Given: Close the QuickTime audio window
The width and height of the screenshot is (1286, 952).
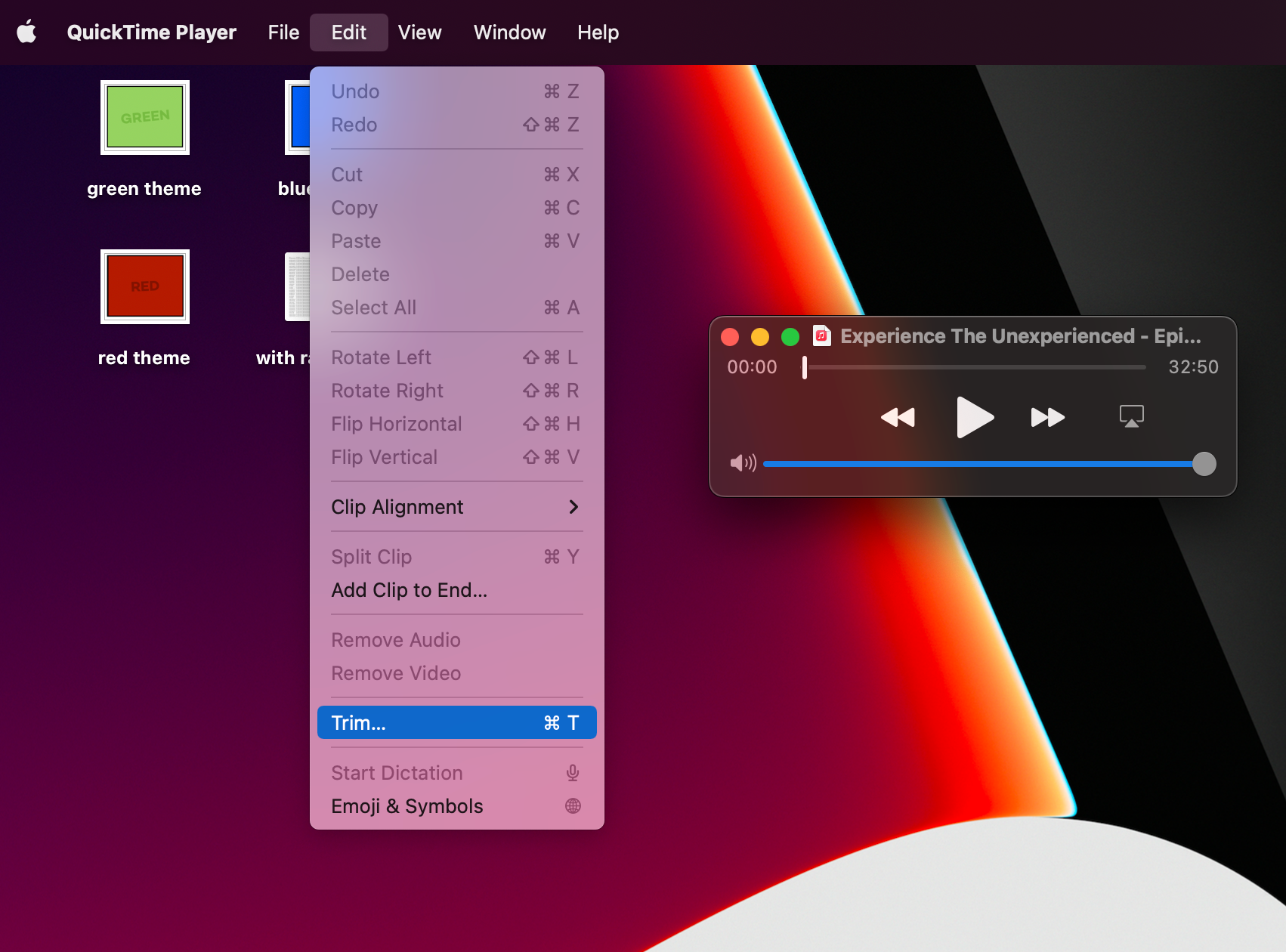Looking at the screenshot, I should click(730, 337).
